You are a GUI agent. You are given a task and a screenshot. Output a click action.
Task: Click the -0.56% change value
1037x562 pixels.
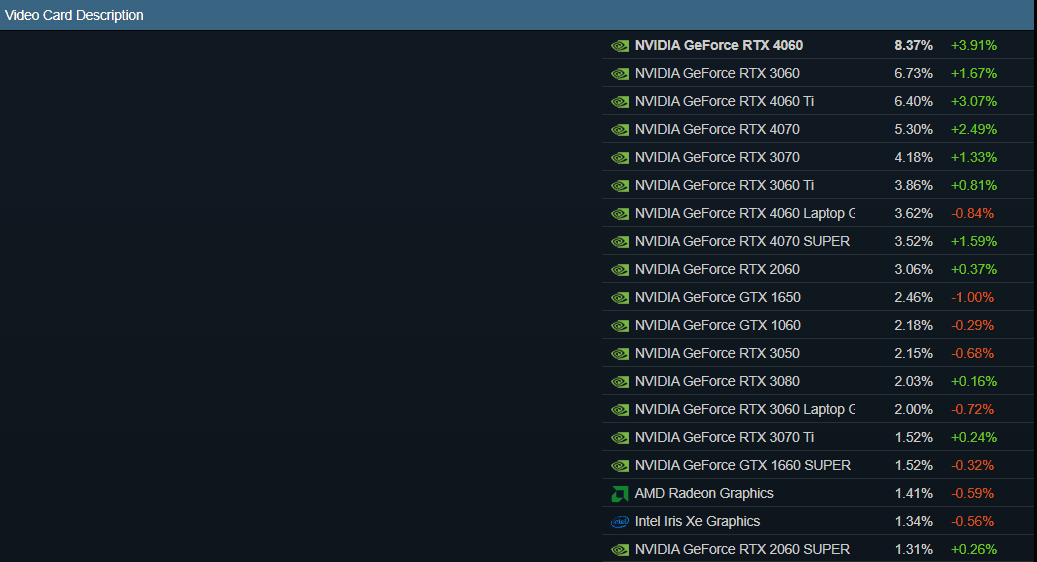tap(972, 521)
